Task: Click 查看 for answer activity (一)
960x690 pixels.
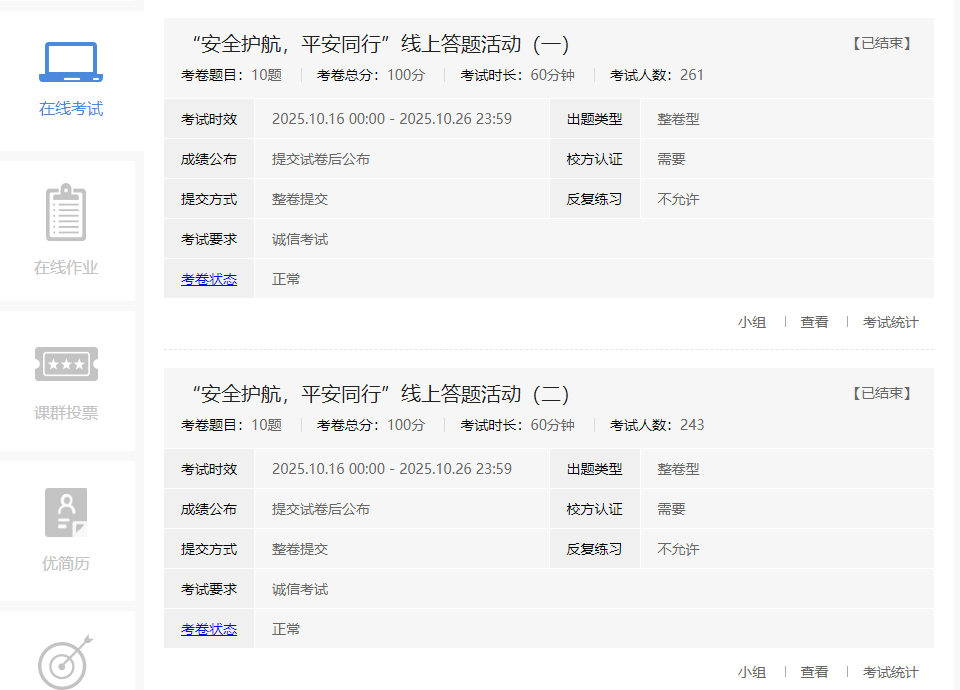Action: pos(814,322)
